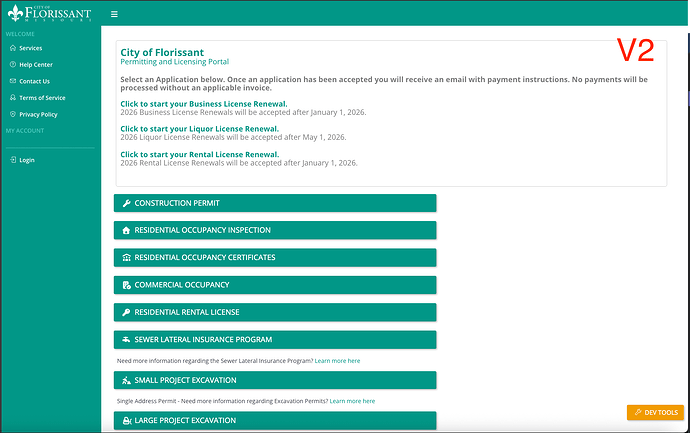Click the orange Dev Tools button
Screen dimensions: 690x433
coord(655,412)
